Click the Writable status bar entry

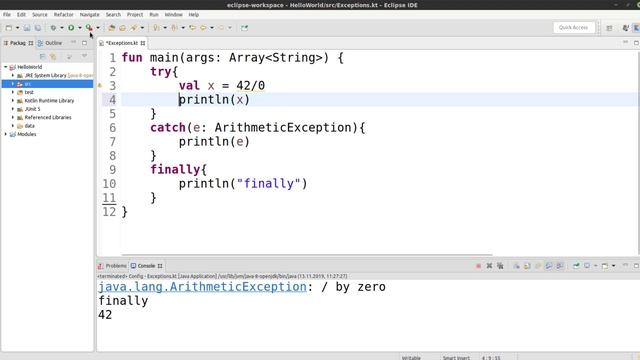click(x=411, y=358)
